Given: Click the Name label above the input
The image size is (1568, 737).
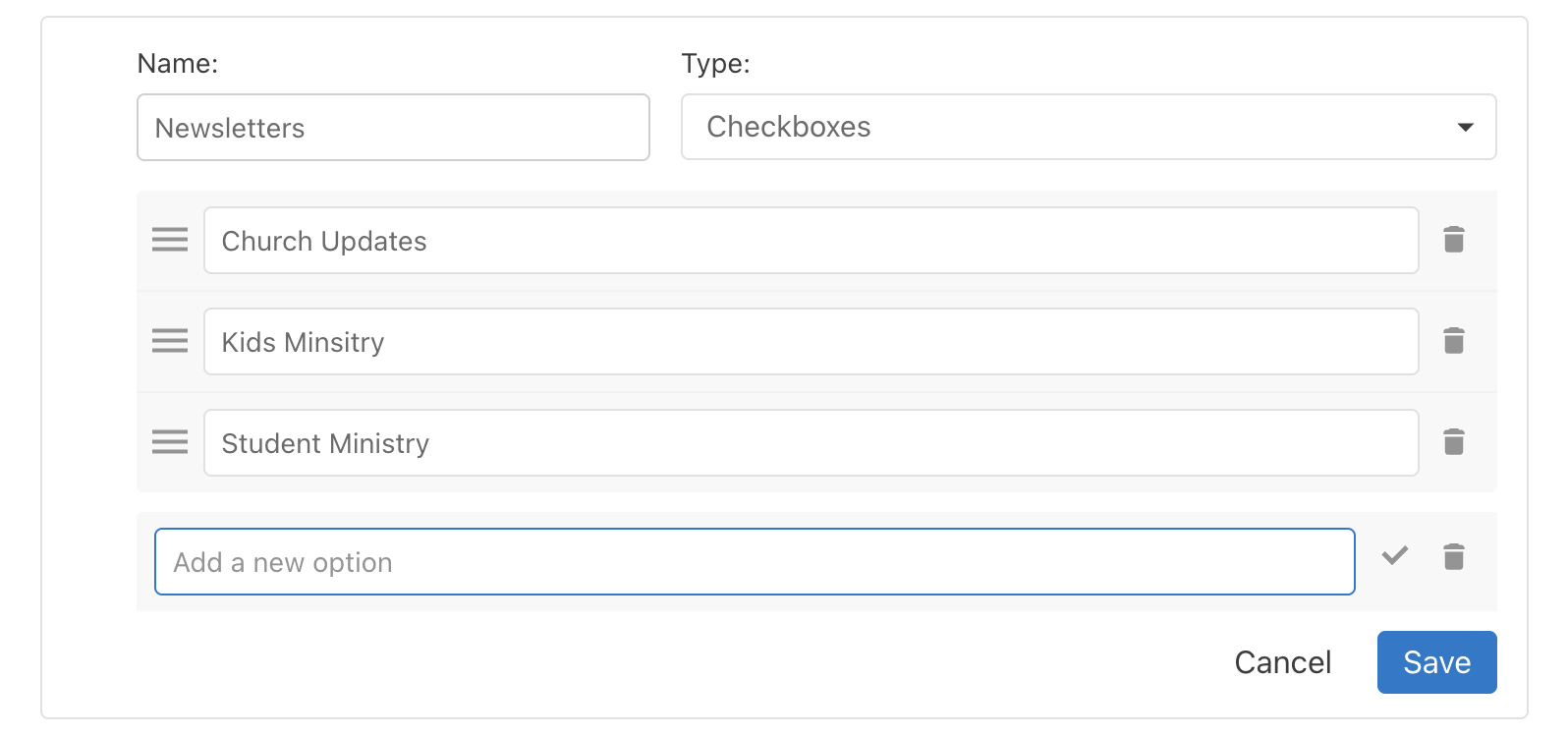Looking at the screenshot, I should 178,62.
